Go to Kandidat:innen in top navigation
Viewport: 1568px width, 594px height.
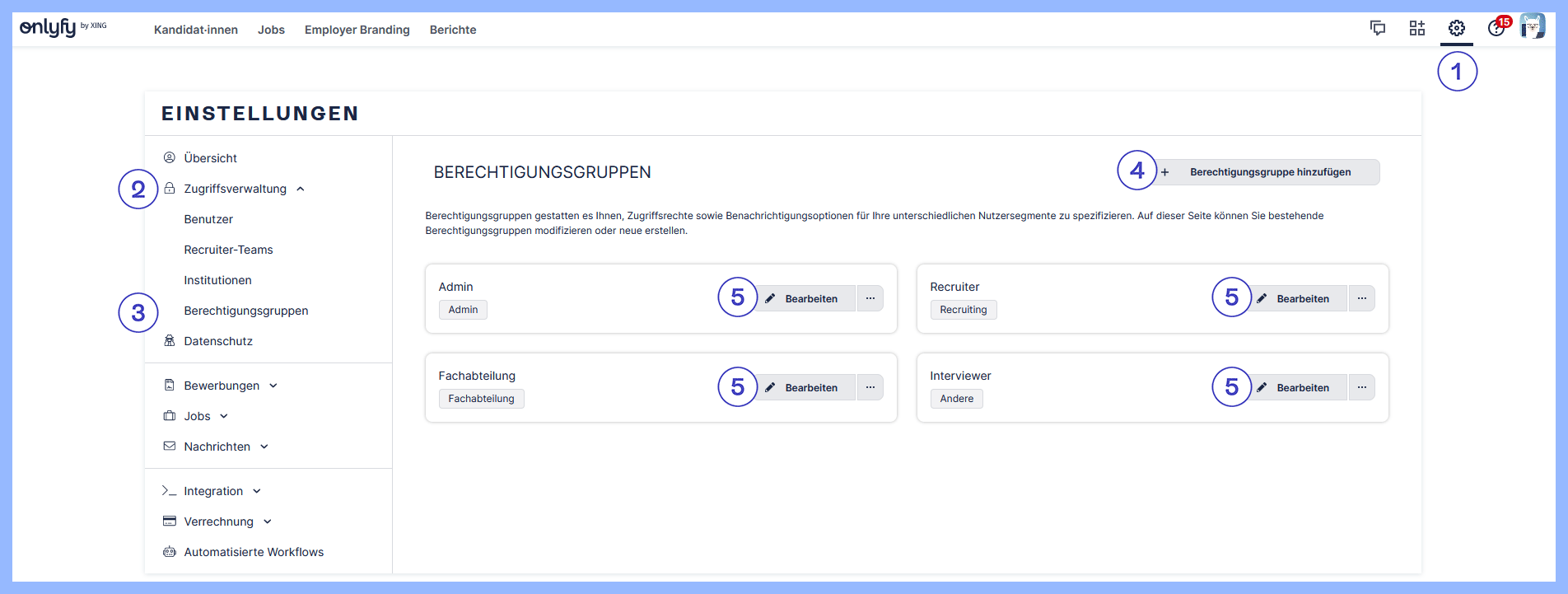pos(195,30)
